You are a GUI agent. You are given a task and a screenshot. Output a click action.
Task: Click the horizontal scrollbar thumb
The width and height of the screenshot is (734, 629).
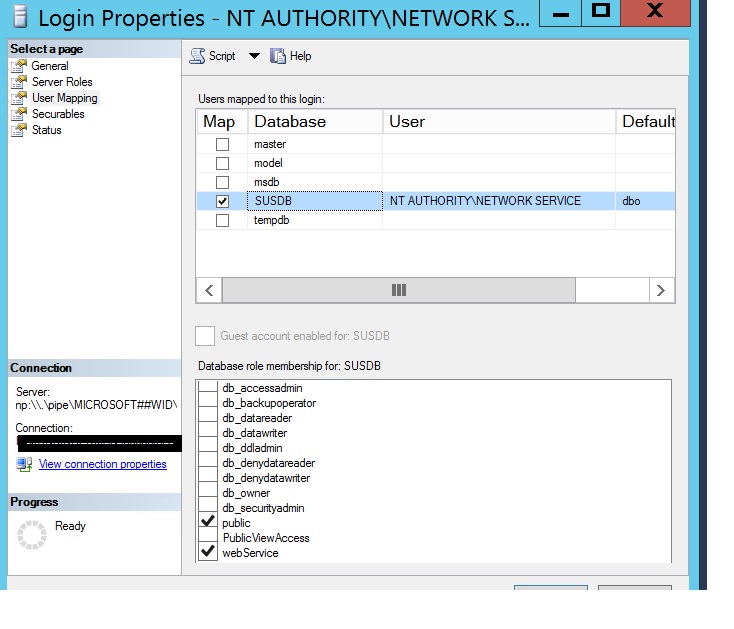[x=399, y=290]
